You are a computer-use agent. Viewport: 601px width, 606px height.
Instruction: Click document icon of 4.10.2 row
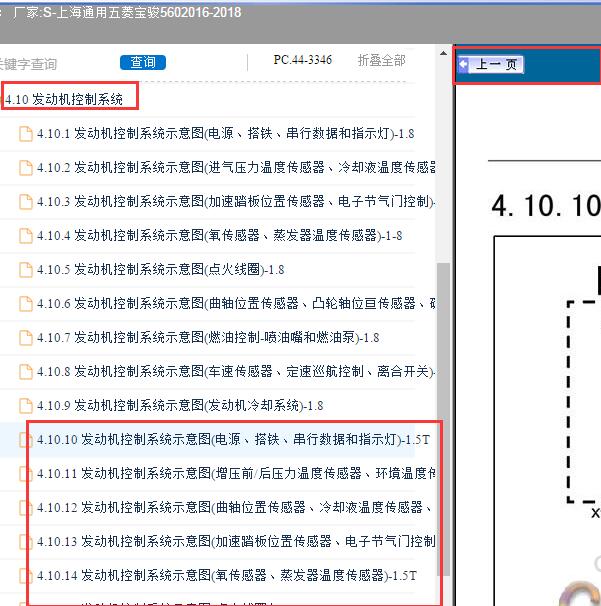26,168
